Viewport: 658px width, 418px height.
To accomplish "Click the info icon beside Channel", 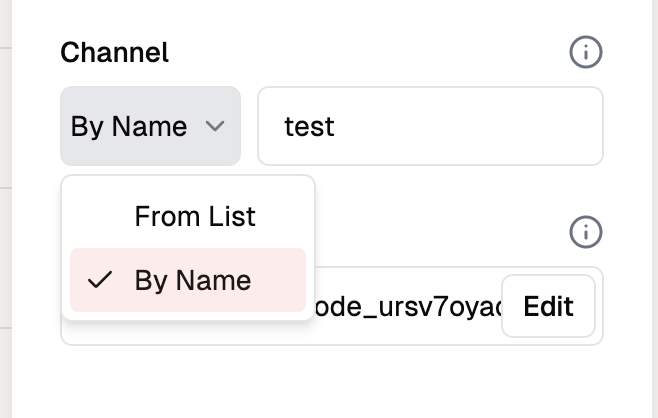I will [585, 52].
